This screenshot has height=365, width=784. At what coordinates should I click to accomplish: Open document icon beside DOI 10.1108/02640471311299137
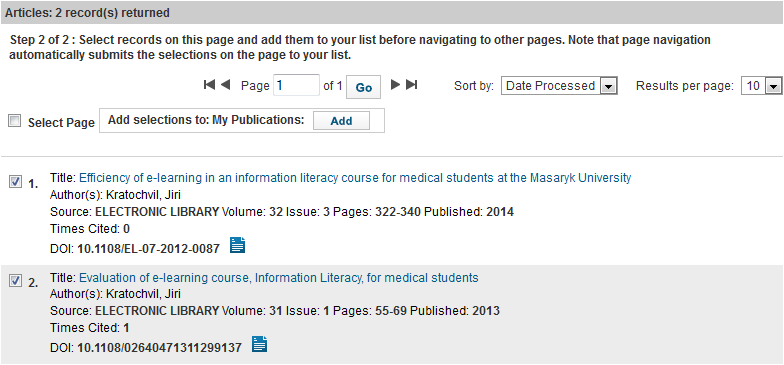click(260, 344)
